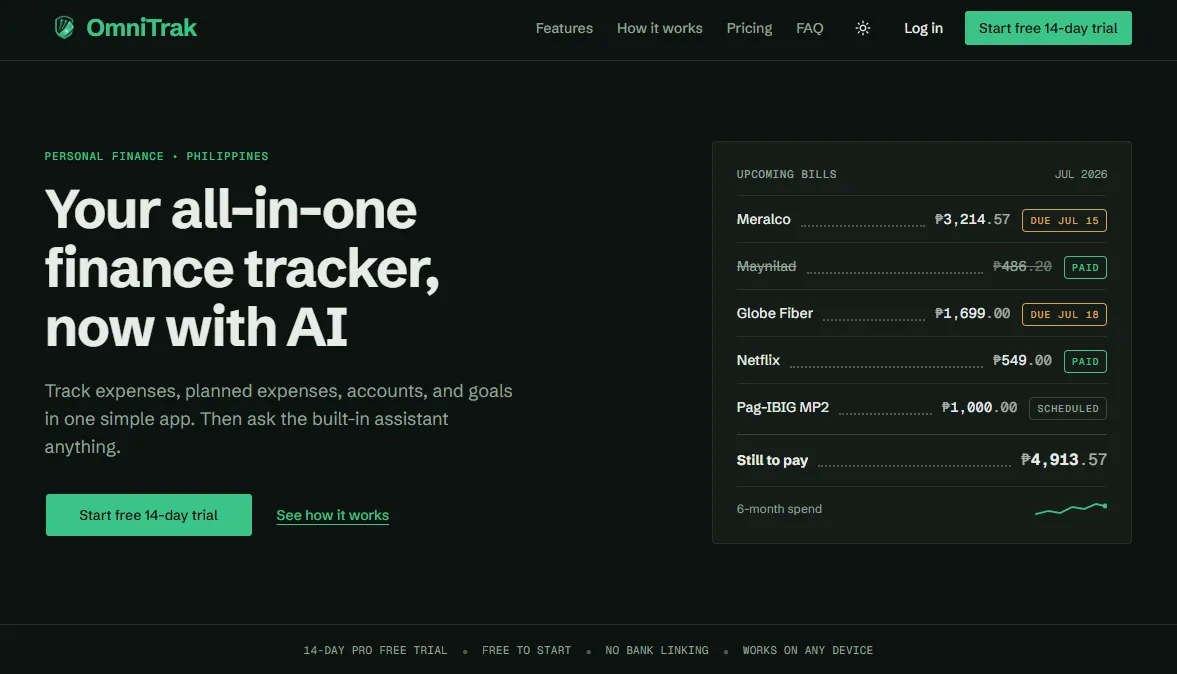Screen dimensions: 1177x674
Task: Click the Globe Fiber bill name
Action: point(774,313)
